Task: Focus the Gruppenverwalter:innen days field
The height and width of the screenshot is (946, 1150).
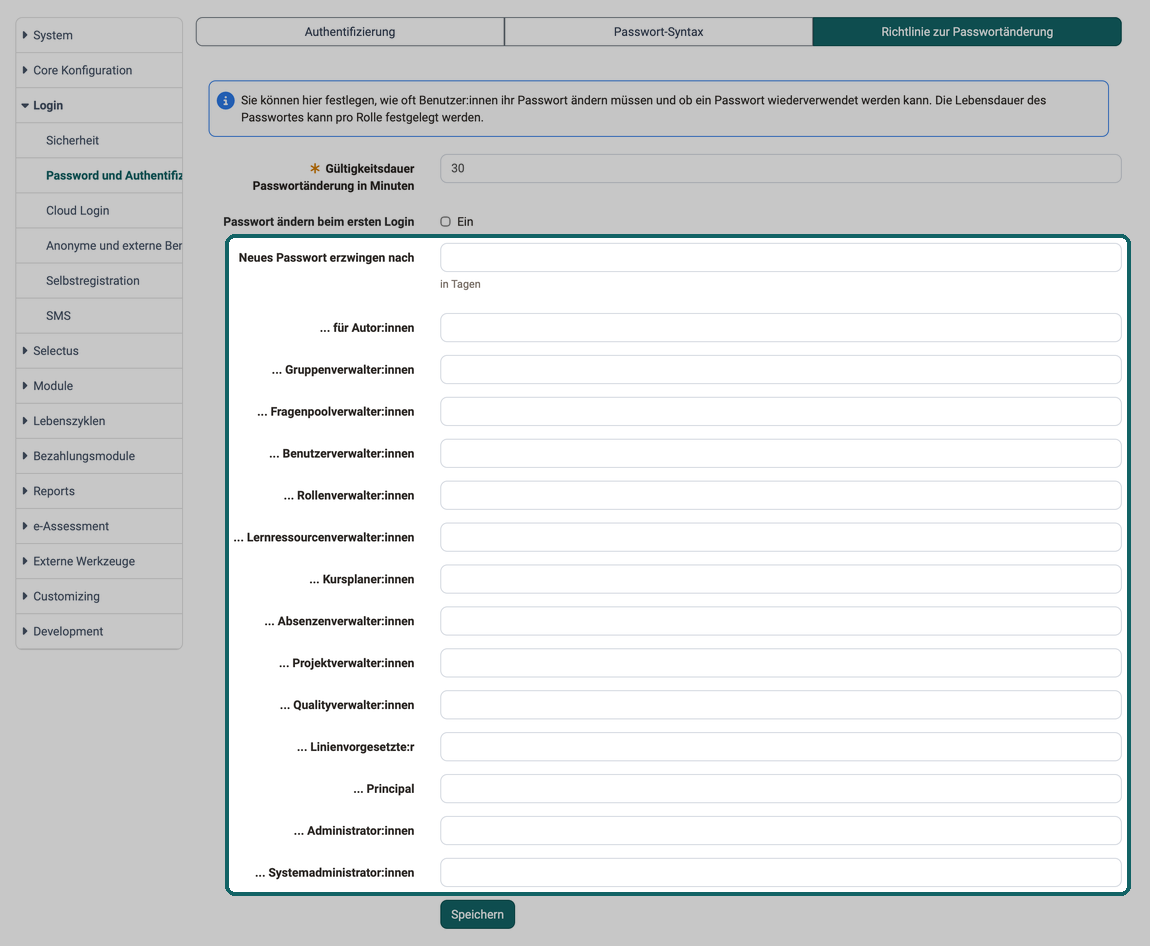Action: 780,370
